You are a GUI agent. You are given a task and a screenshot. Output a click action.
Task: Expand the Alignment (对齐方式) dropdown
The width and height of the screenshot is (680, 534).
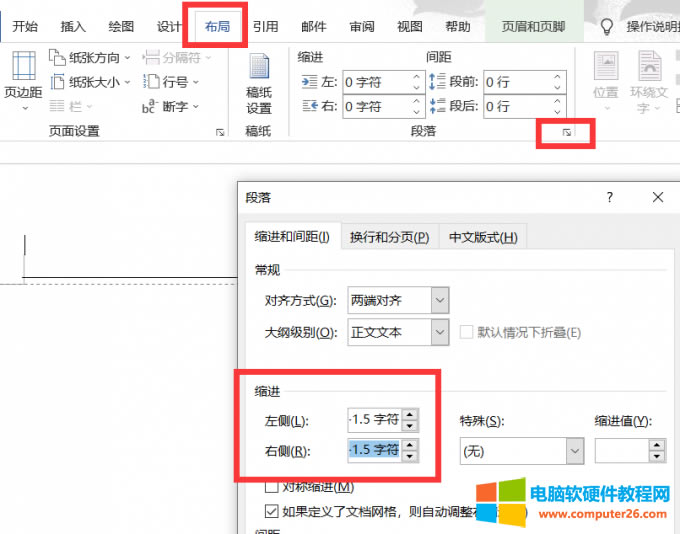[440, 299]
